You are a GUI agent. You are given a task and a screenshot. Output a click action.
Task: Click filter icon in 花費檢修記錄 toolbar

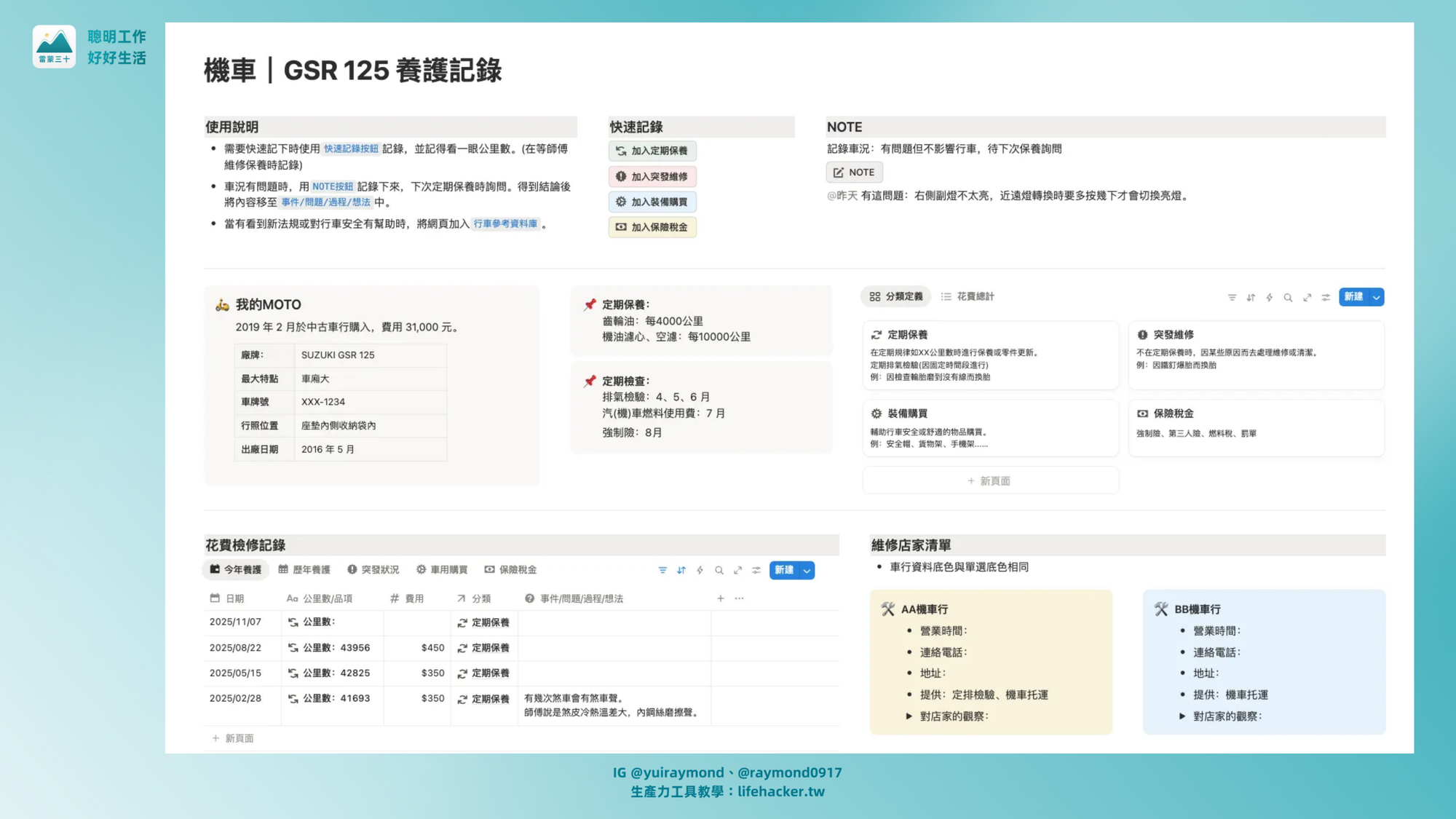pyautogui.click(x=662, y=570)
